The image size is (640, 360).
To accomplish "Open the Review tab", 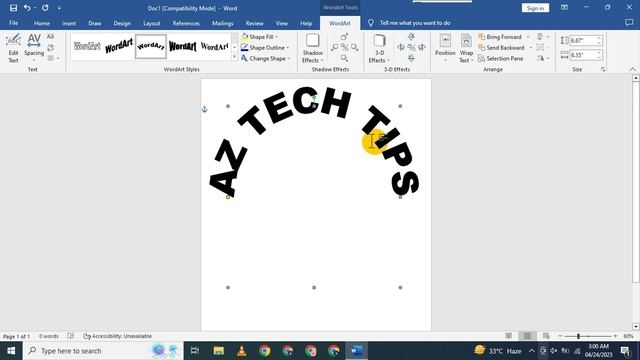I will pyautogui.click(x=254, y=23).
